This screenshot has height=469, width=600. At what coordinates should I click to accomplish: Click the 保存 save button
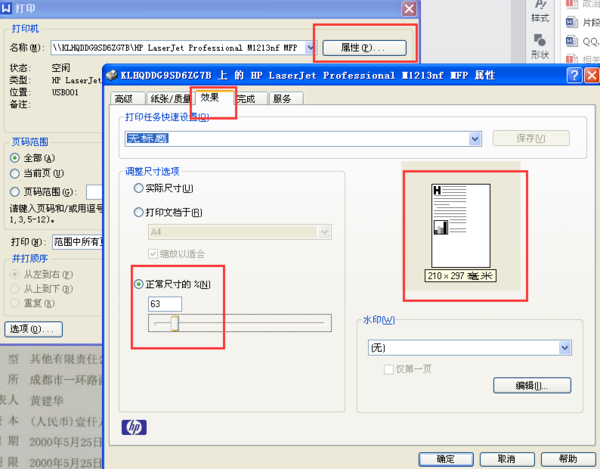point(531,138)
